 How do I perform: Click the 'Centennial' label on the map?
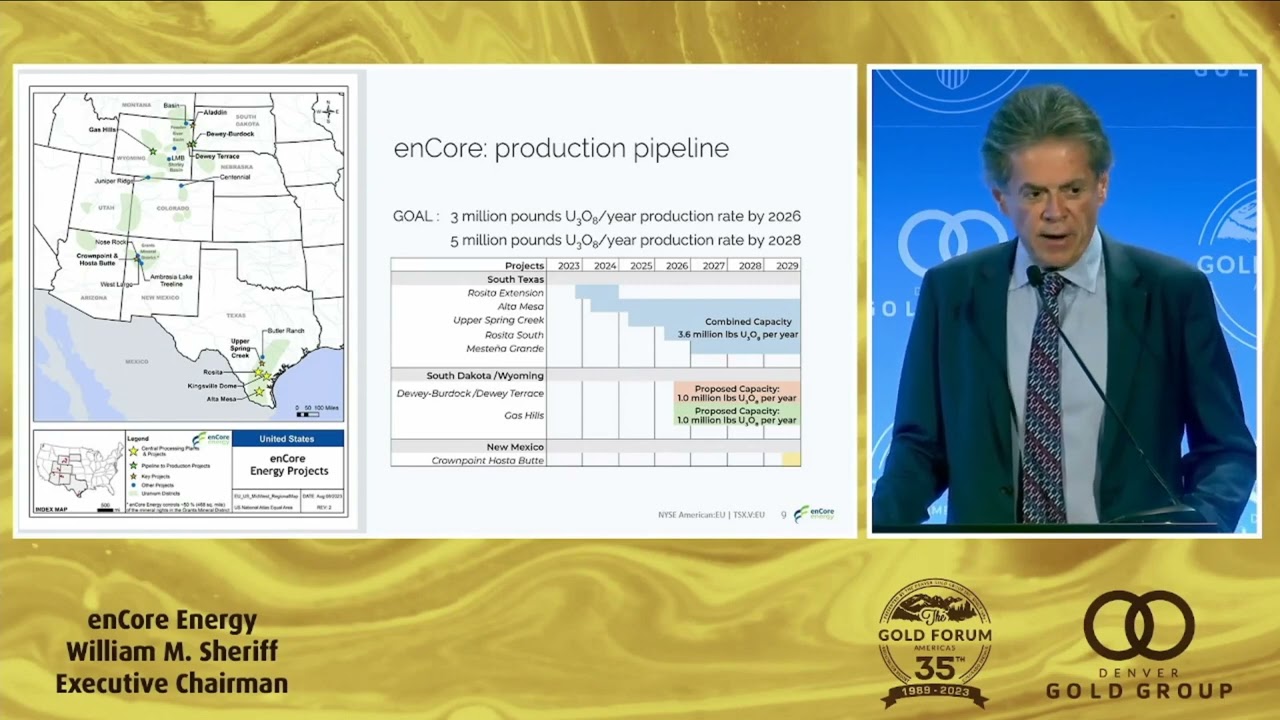click(x=235, y=177)
